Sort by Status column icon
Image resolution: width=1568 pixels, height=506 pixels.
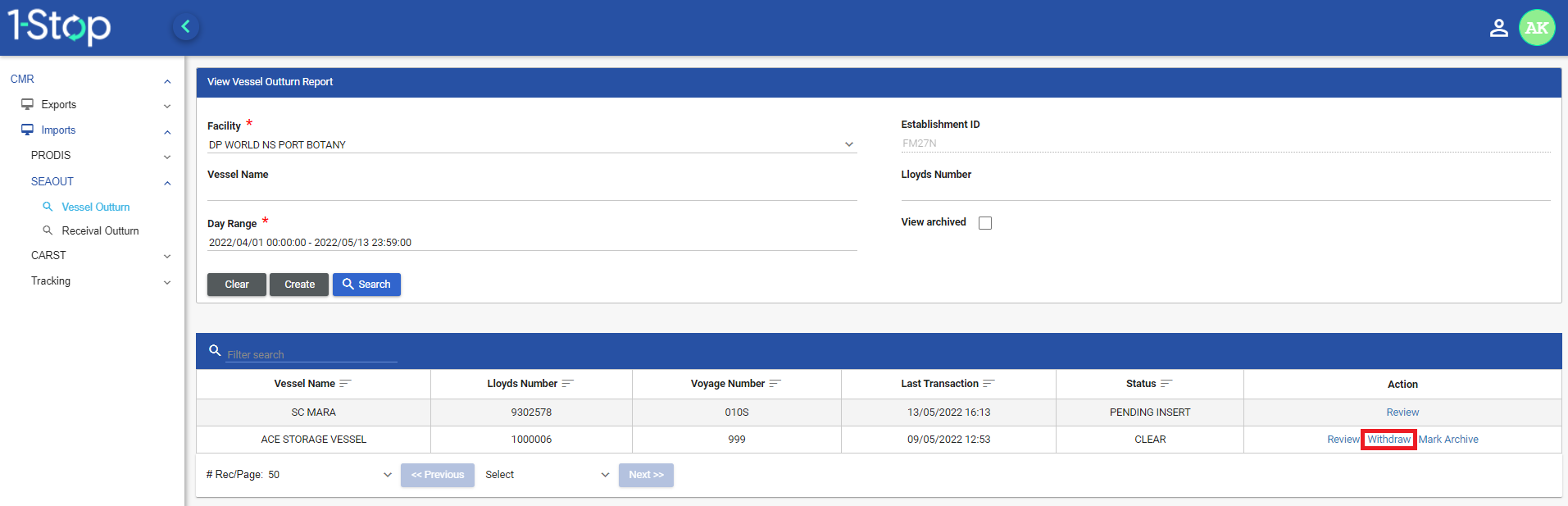click(1166, 384)
